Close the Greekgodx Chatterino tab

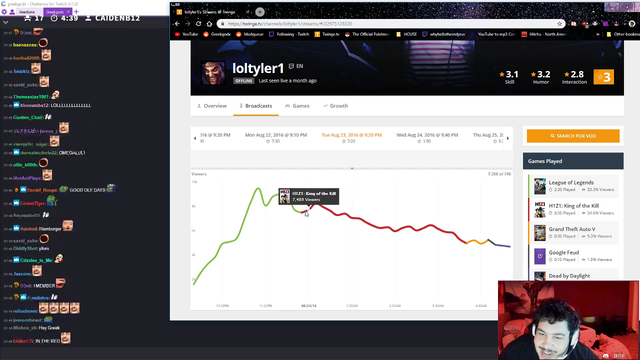(x=68, y=12)
